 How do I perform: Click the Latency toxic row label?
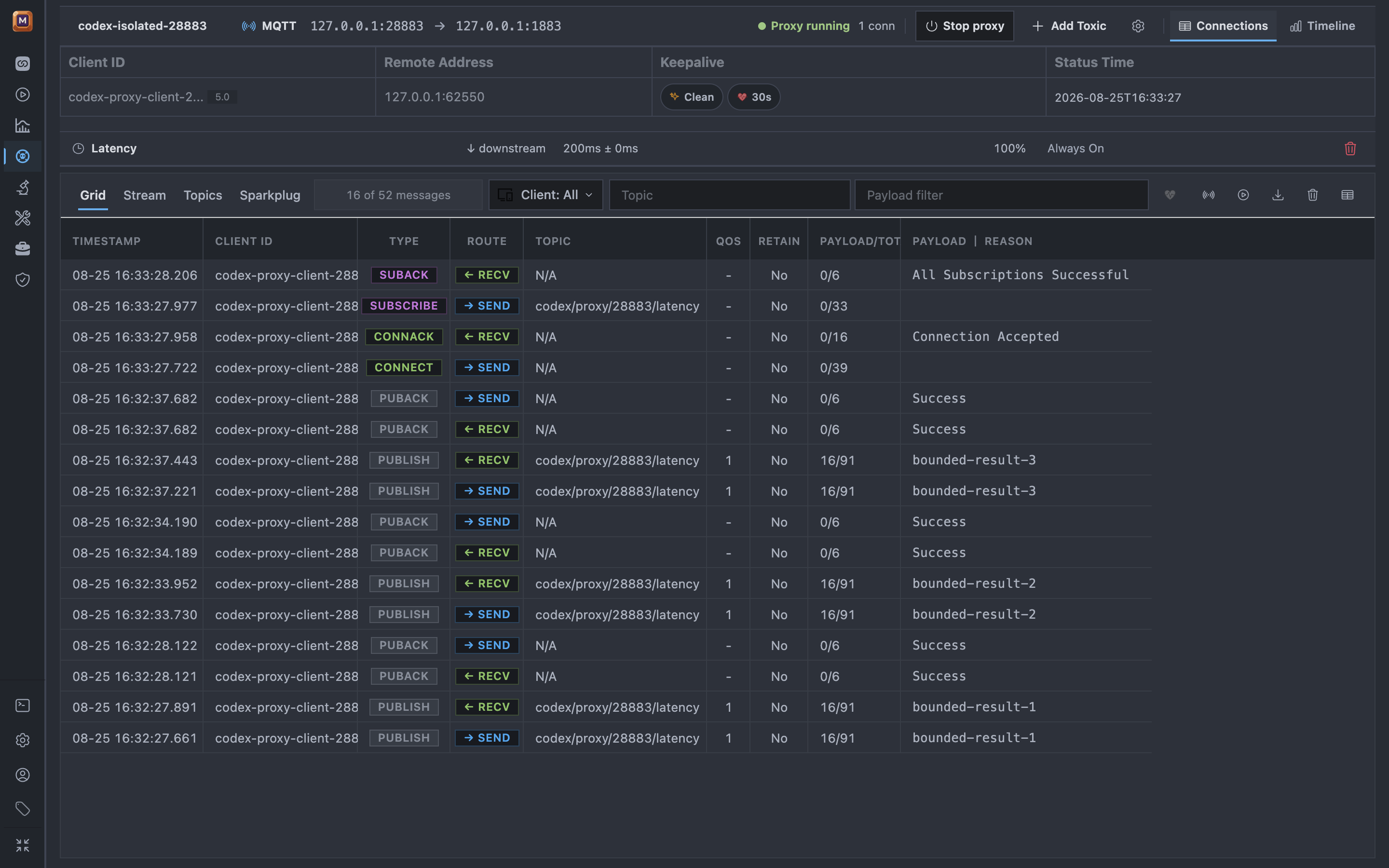114,149
